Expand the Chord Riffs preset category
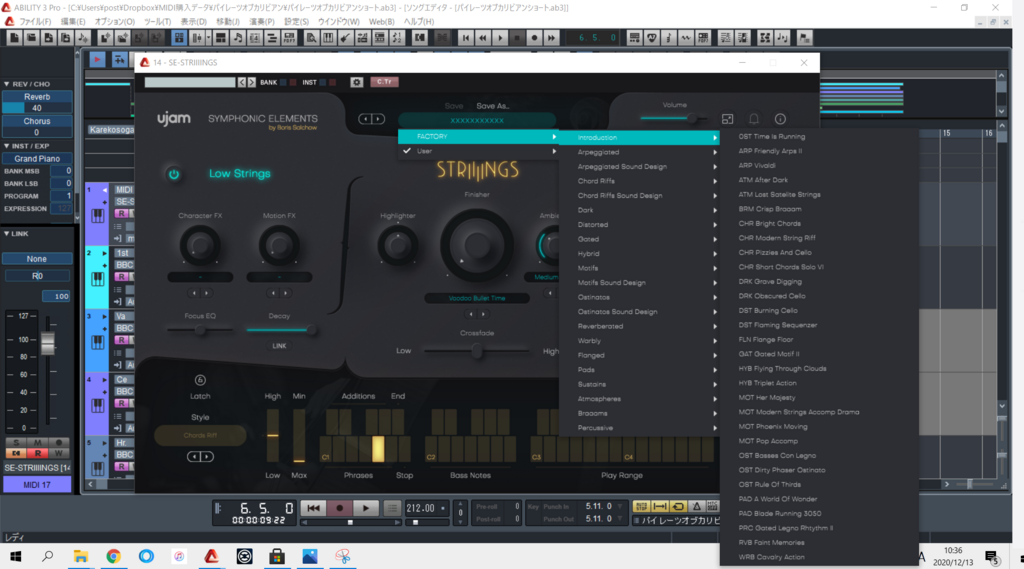This screenshot has height=569, width=1024. click(x=639, y=181)
